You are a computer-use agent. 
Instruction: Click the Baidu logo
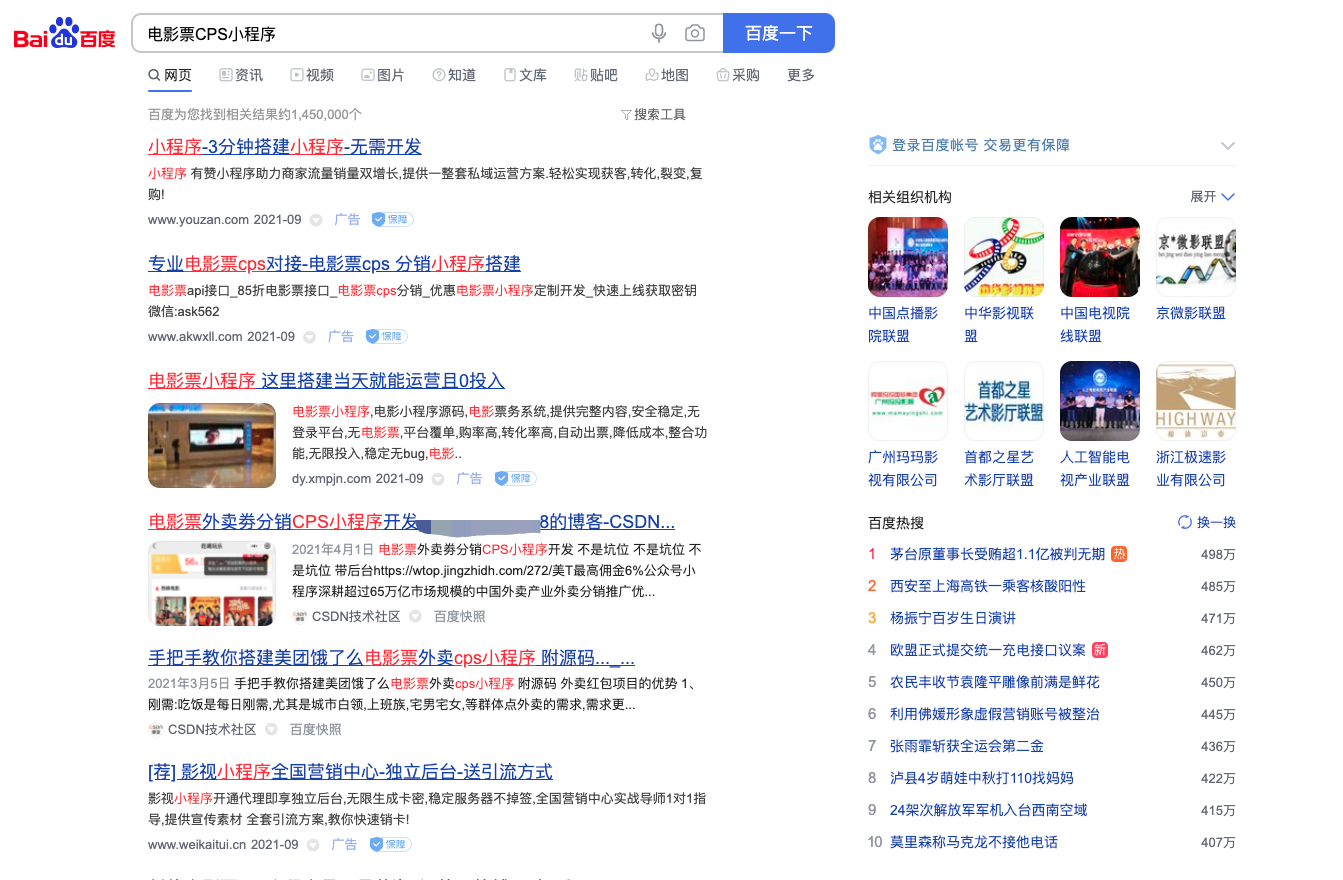coord(65,34)
